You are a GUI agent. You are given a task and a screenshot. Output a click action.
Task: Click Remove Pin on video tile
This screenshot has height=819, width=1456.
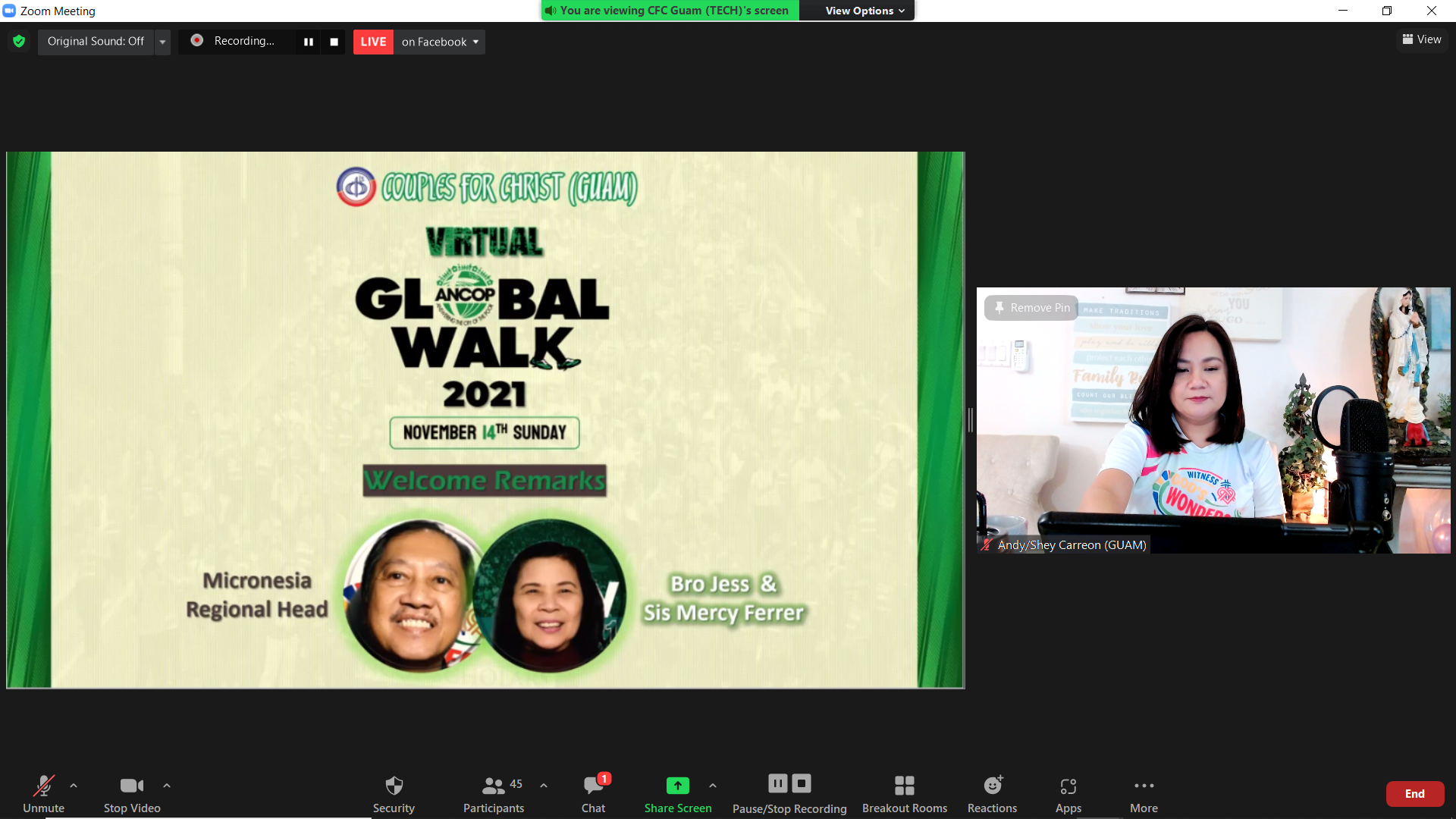click(x=1031, y=308)
